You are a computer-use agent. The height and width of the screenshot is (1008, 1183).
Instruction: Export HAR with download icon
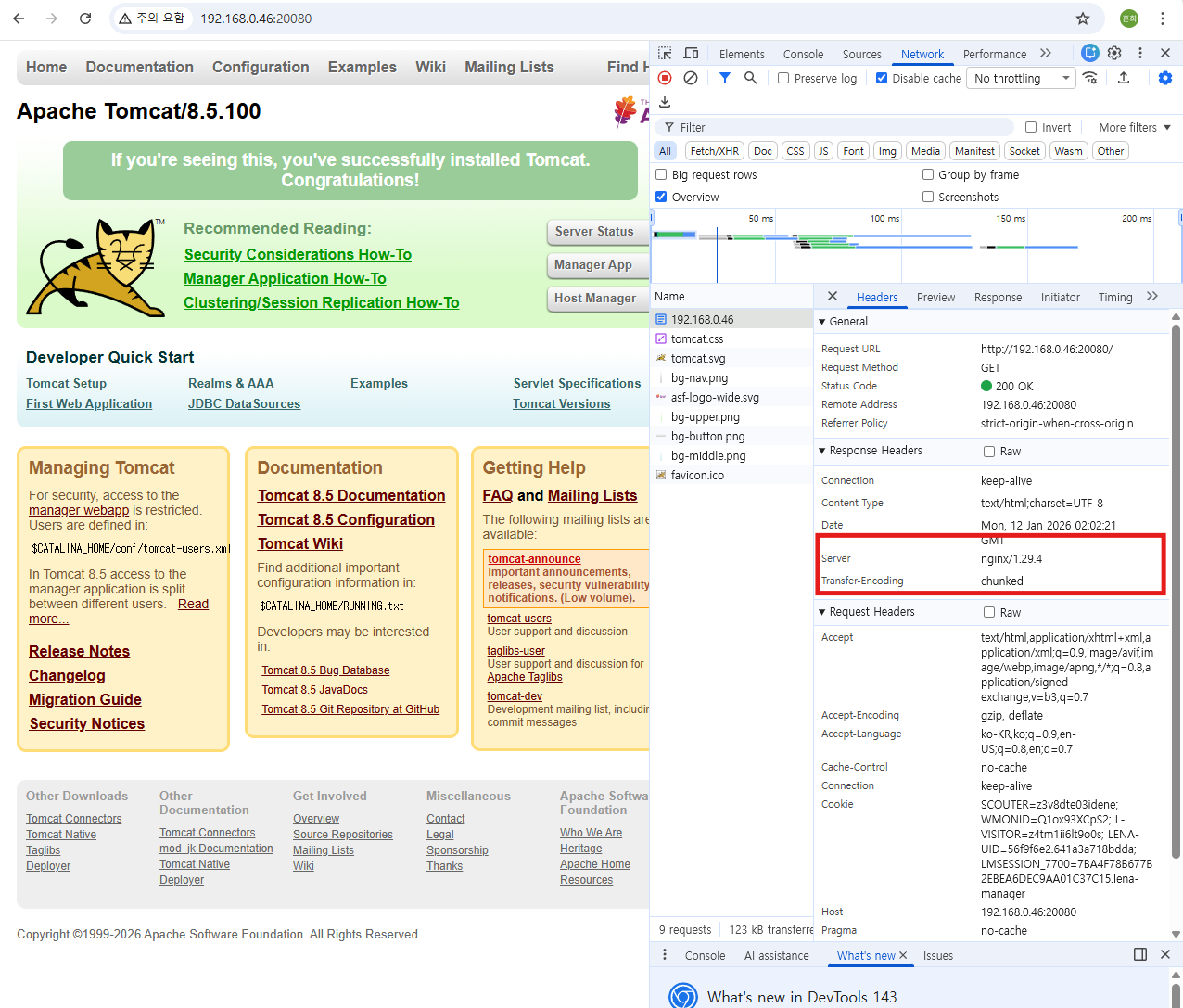click(x=665, y=102)
